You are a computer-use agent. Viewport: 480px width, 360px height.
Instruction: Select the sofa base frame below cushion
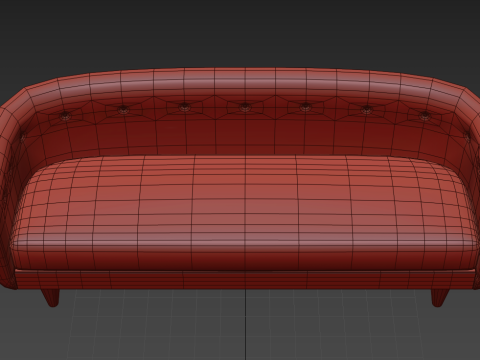[245, 279]
